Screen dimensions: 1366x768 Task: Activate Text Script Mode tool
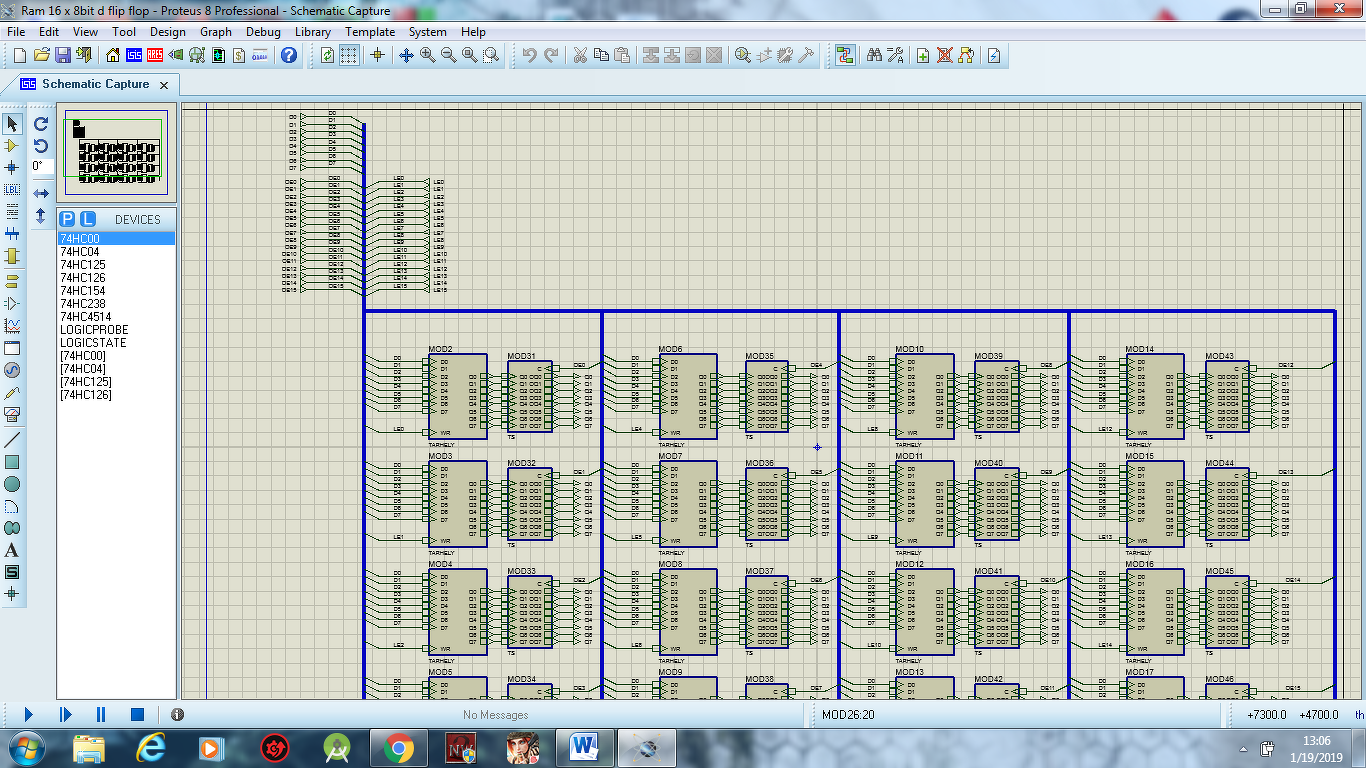point(12,211)
